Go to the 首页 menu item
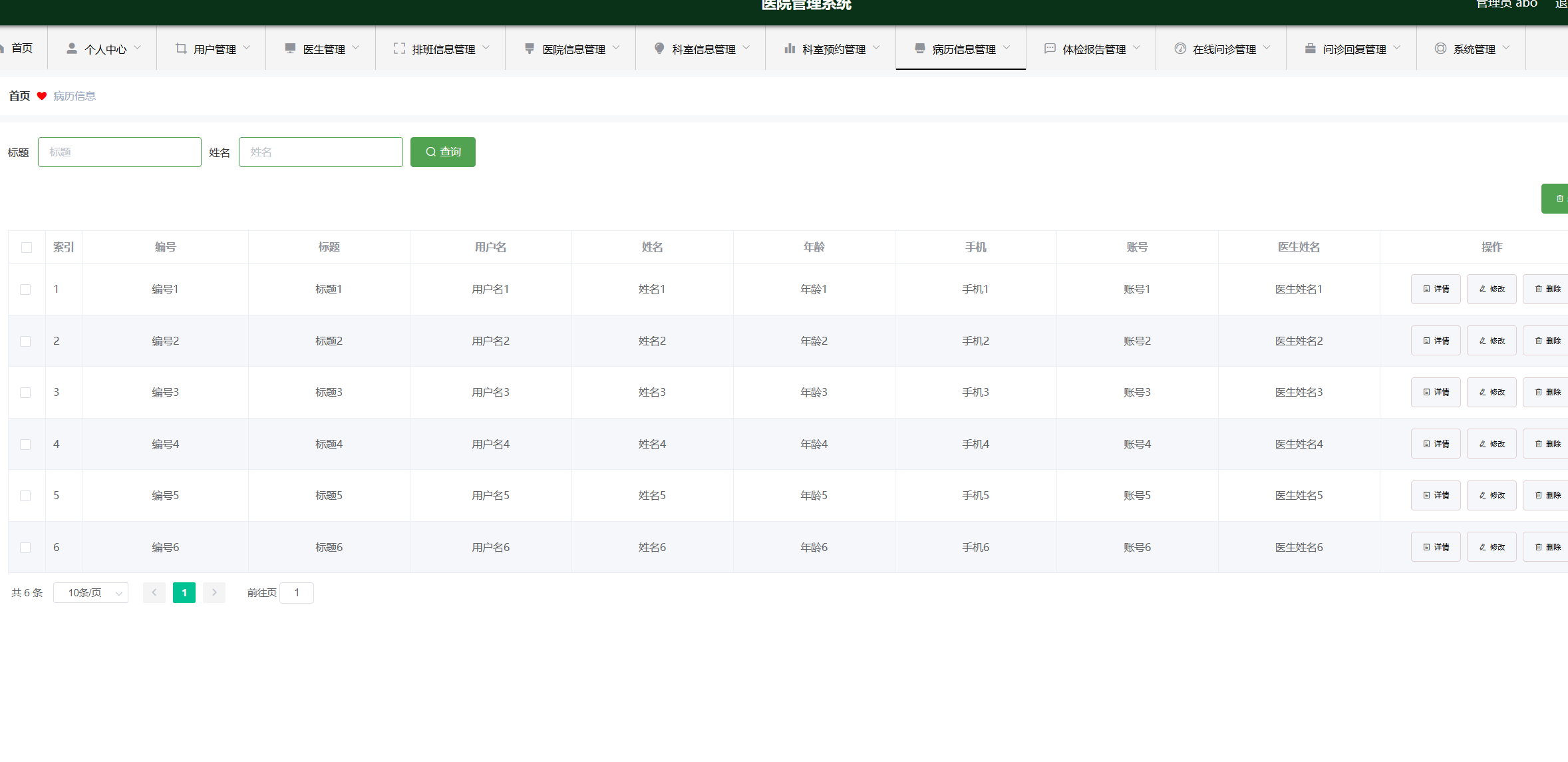 point(21,48)
